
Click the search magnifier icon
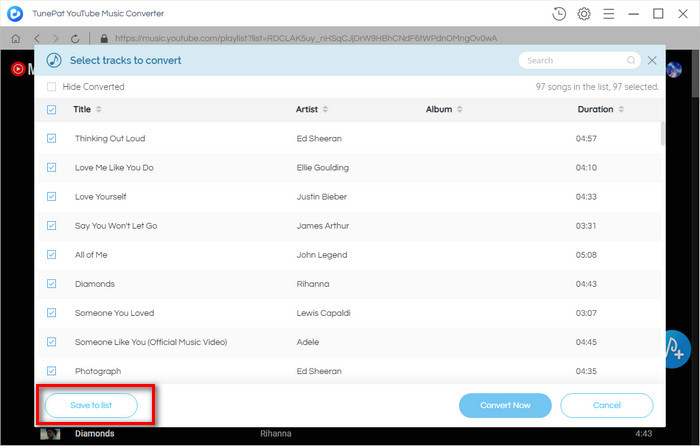(x=630, y=60)
